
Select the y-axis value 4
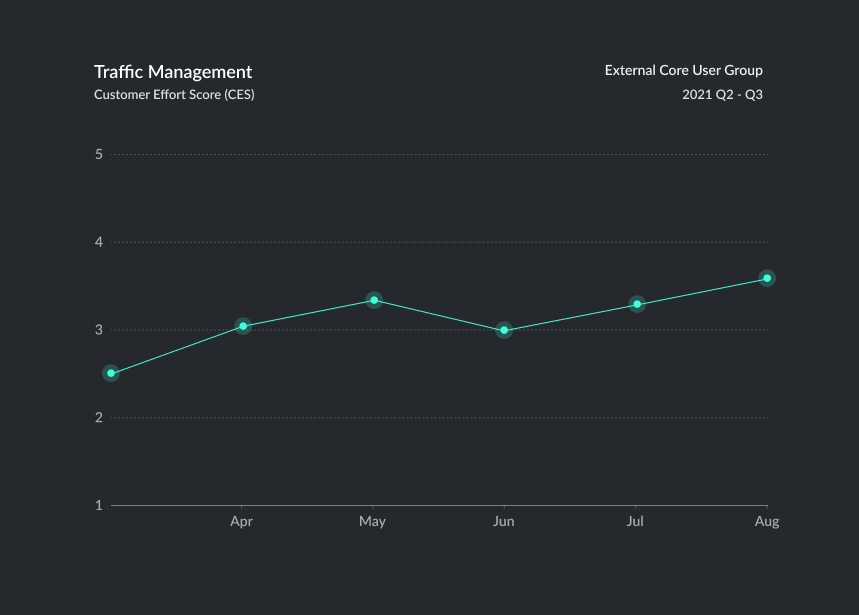coord(99,242)
